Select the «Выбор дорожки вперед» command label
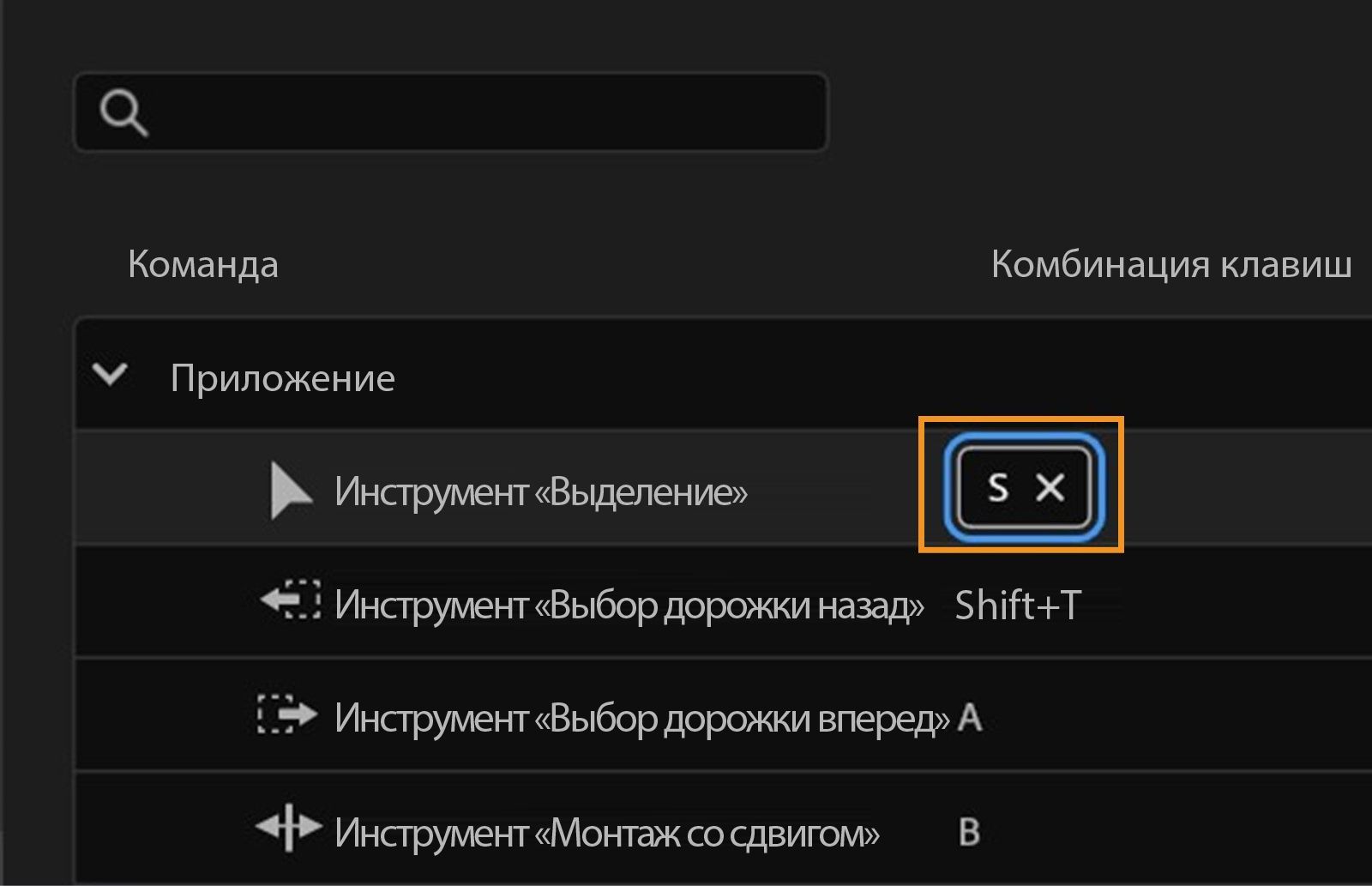The width and height of the screenshot is (1372, 886). (641, 718)
